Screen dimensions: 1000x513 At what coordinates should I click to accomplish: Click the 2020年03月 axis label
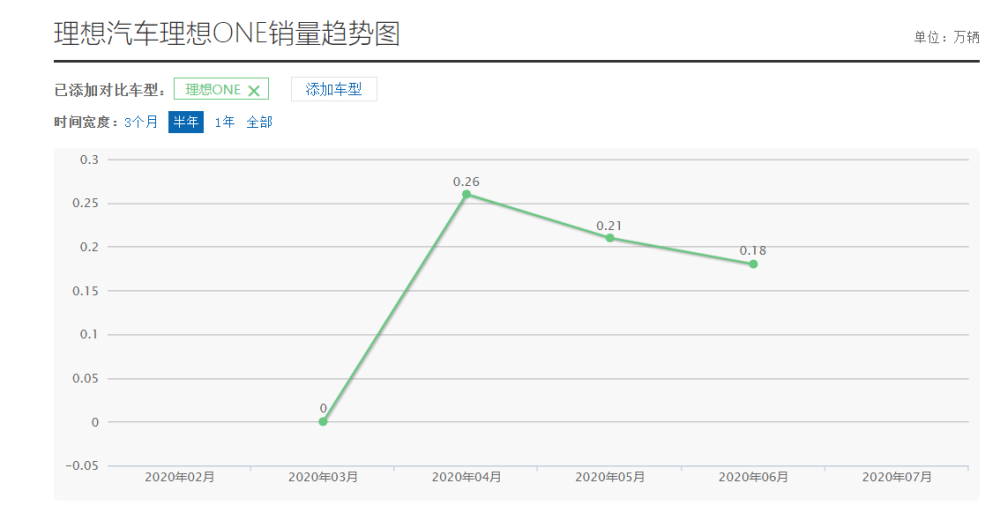323,477
